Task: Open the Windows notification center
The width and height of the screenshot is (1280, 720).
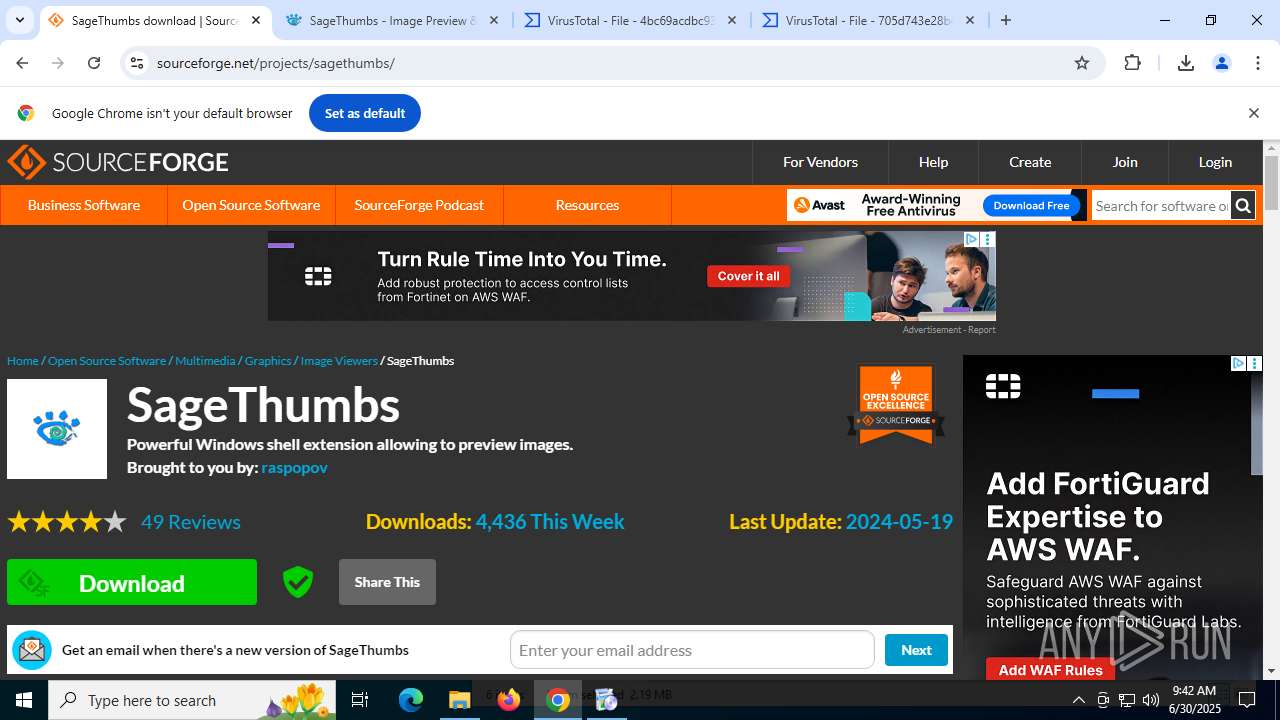Action: tap(1247, 700)
